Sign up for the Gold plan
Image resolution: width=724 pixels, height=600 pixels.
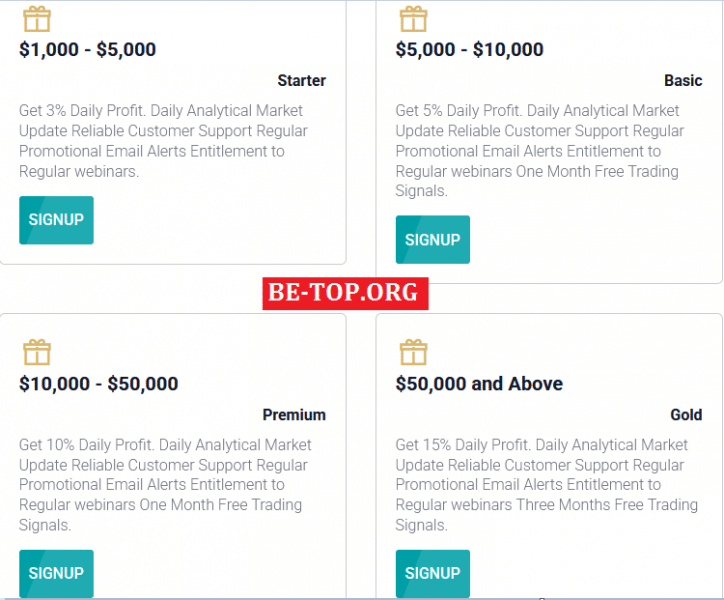point(433,573)
